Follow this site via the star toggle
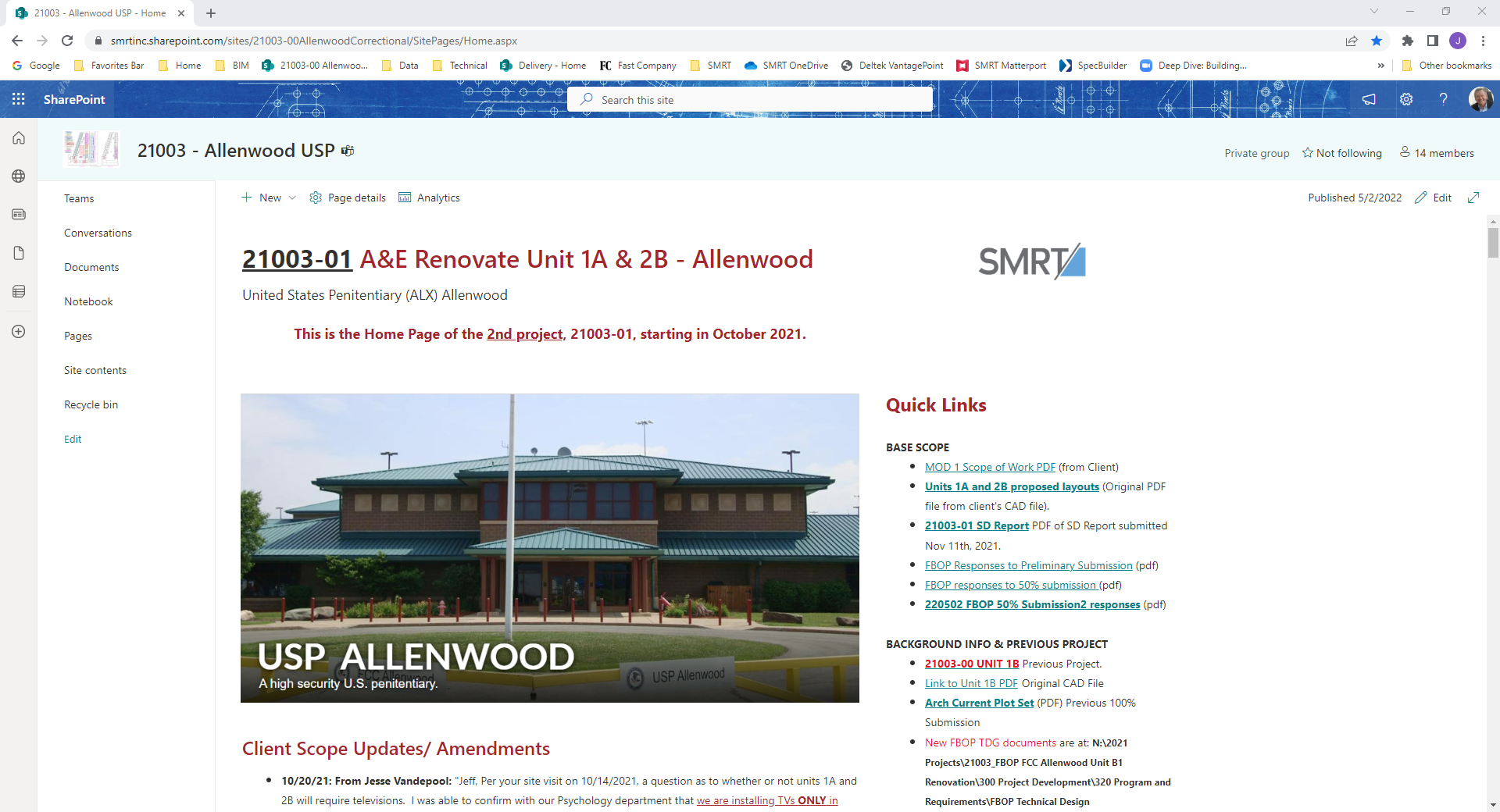The height and width of the screenshot is (812, 1500). click(1342, 153)
